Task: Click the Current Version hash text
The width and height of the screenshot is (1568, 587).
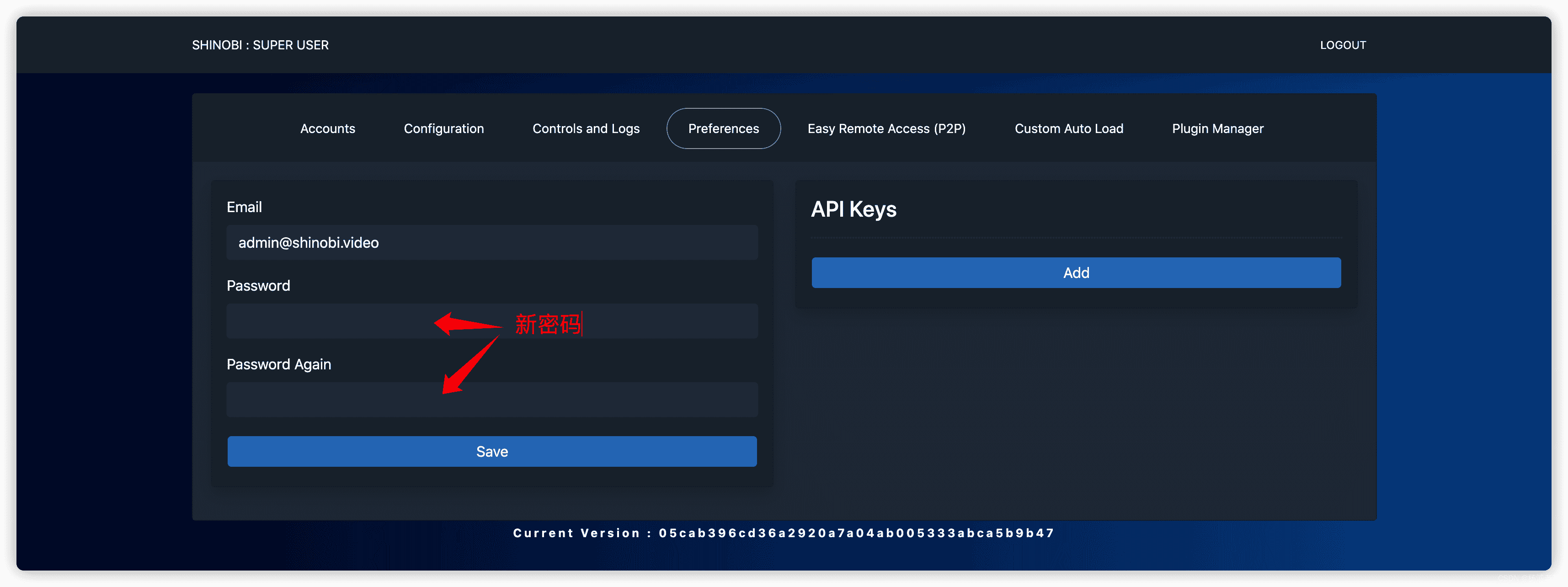Action: tap(856, 533)
